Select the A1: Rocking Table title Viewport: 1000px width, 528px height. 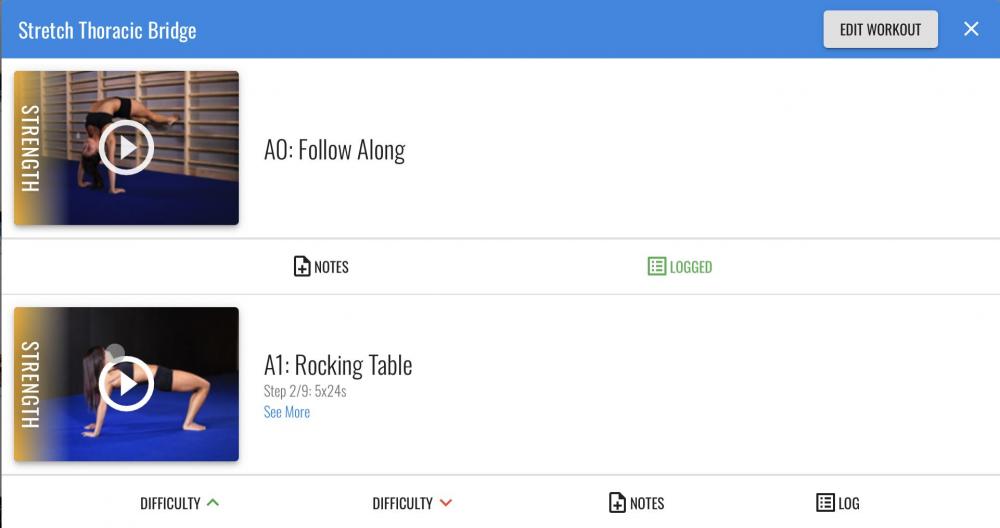click(x=338, y=365)
